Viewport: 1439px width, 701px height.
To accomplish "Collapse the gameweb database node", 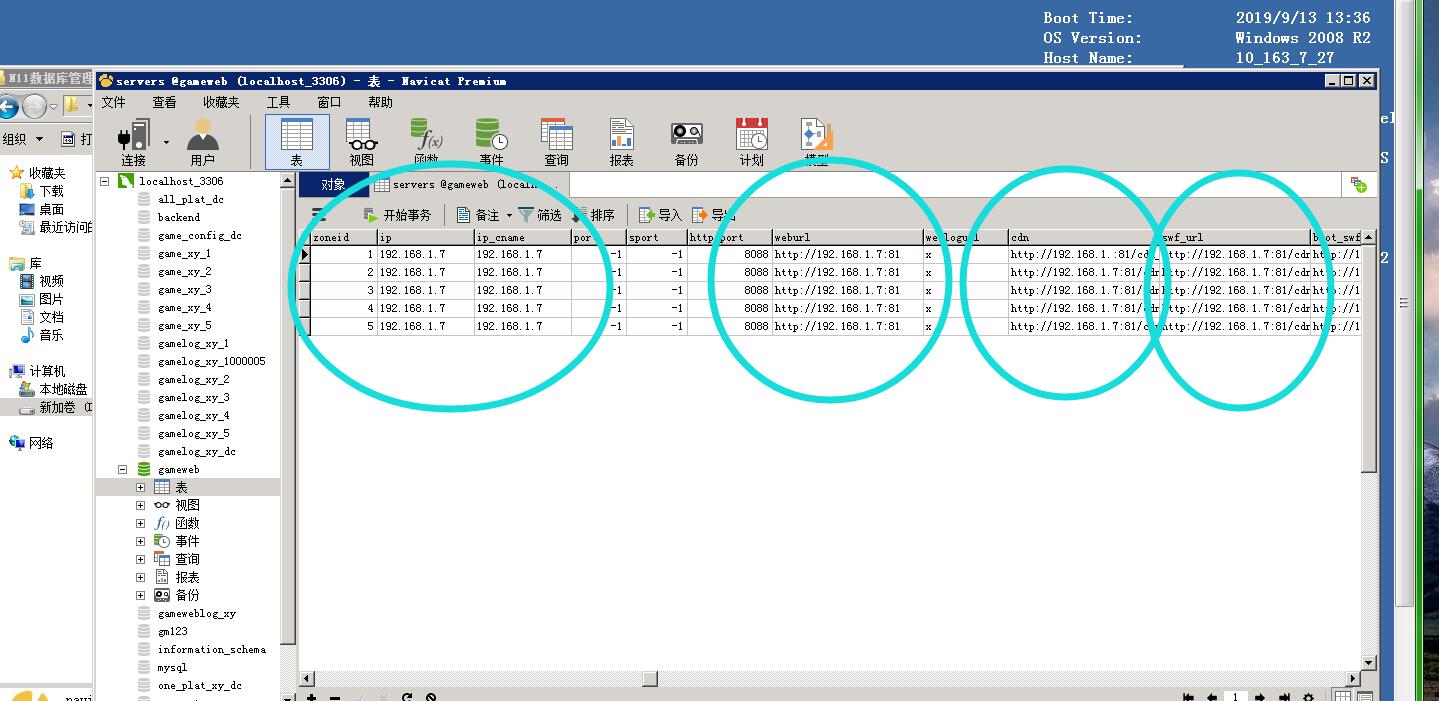I will tap(123, 469).
